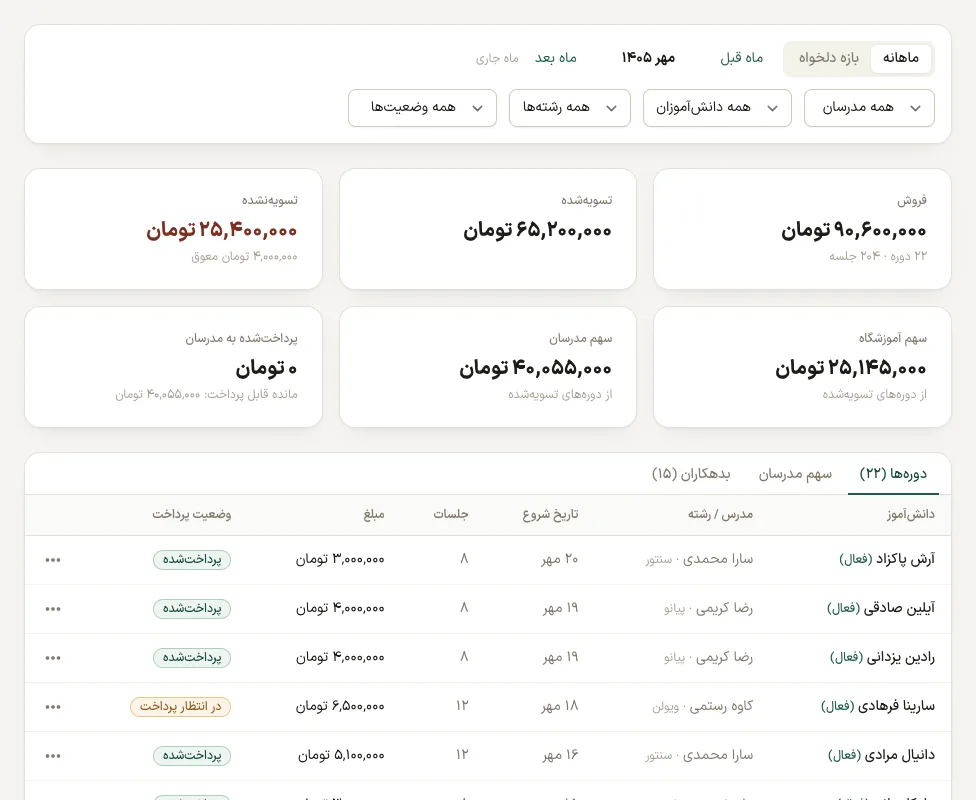This screenshot has height=800, width=976.
Task: Click amount ۳,۰۰۰,۰۰۰ تومان cell
Action: point(340,560)
